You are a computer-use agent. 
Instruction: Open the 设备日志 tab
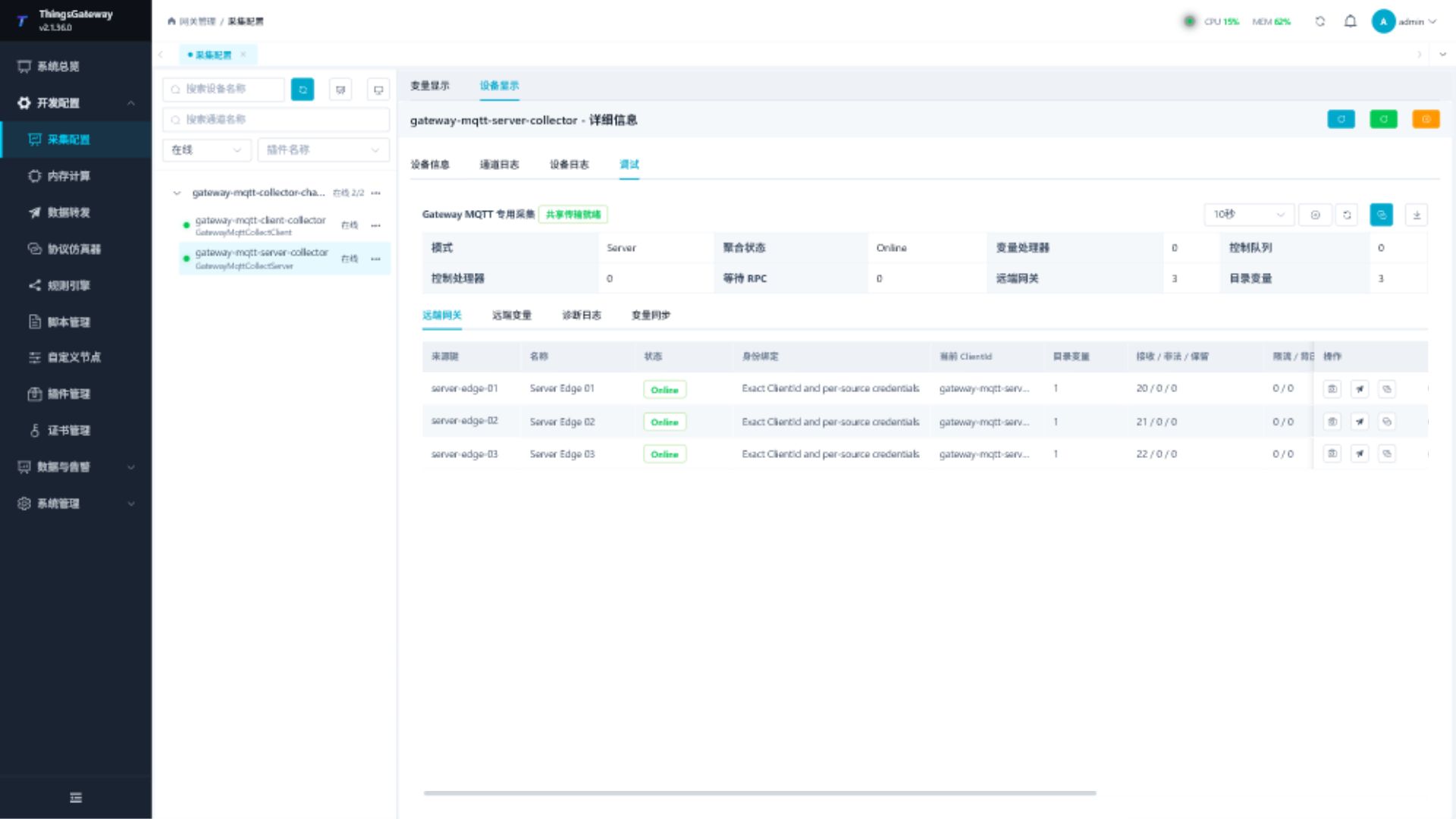click(570, 165)
